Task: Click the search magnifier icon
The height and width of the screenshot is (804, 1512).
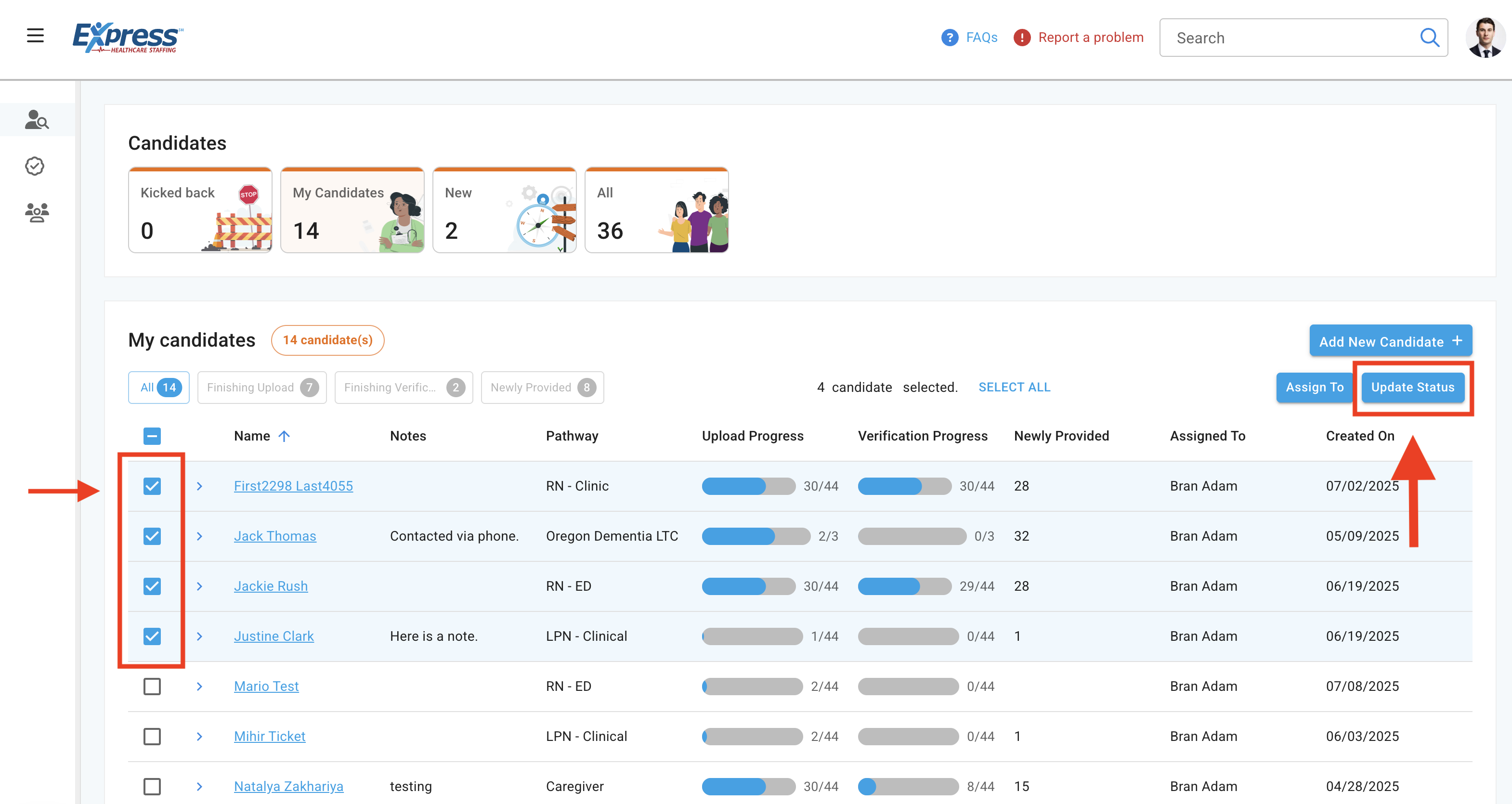Action: (1429, 38)
